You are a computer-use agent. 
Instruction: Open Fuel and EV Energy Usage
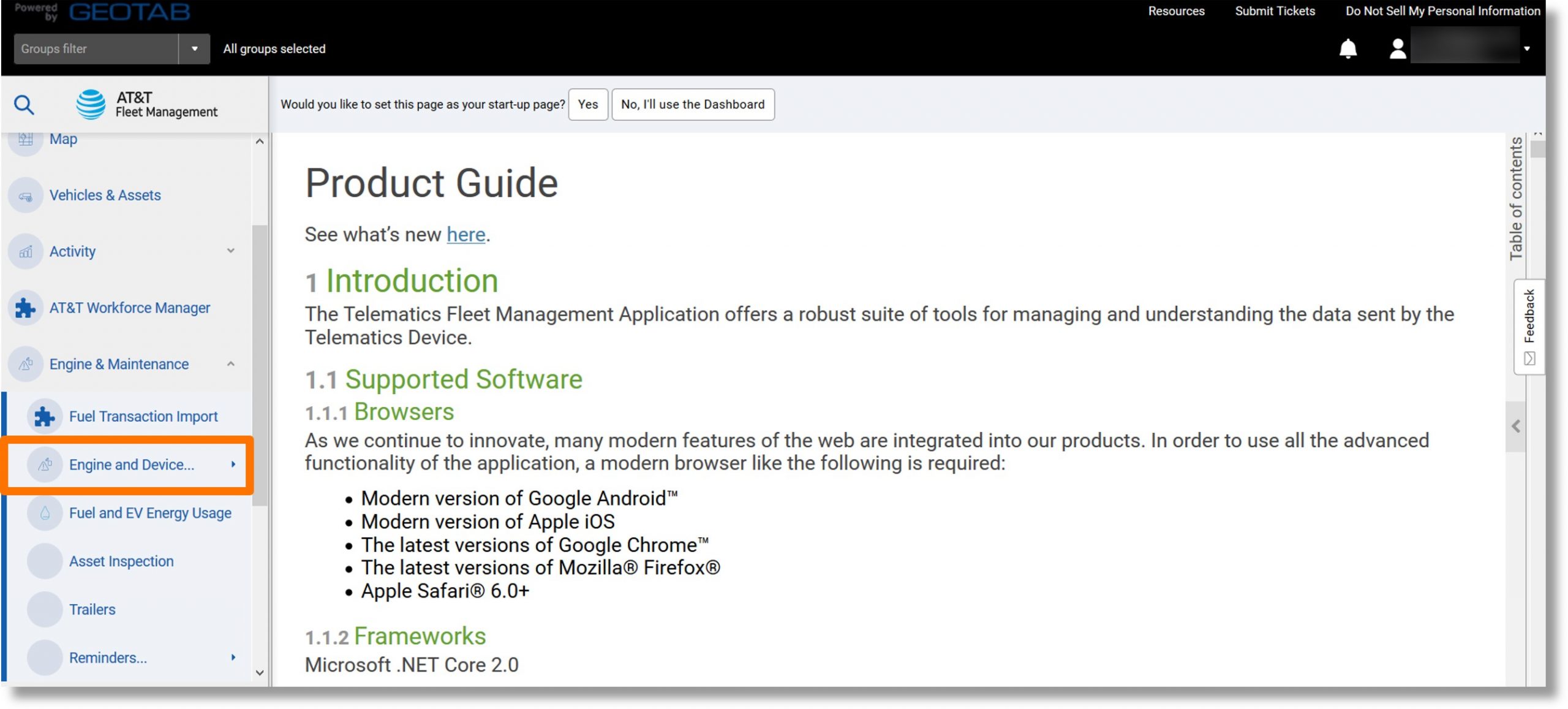point(150,514)
